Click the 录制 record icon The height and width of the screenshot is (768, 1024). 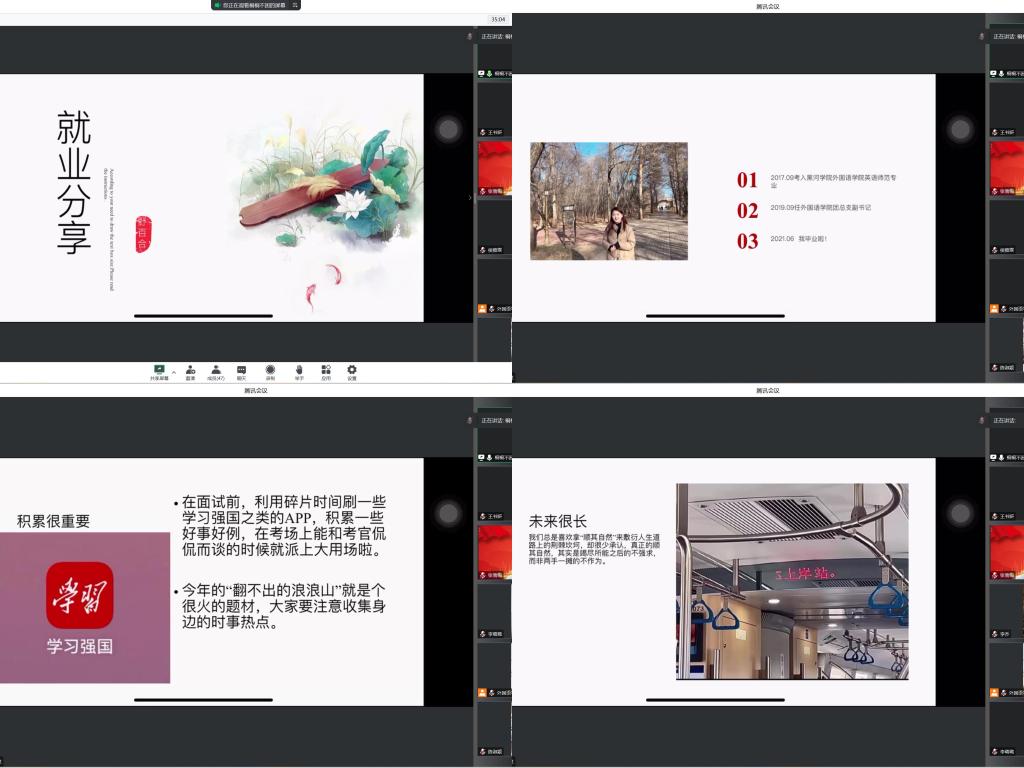pyautogui.click(x=270, y=369)
